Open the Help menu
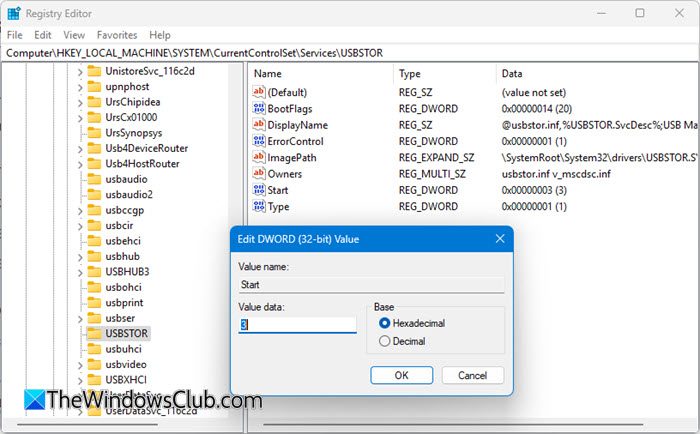 coord(160,35)
